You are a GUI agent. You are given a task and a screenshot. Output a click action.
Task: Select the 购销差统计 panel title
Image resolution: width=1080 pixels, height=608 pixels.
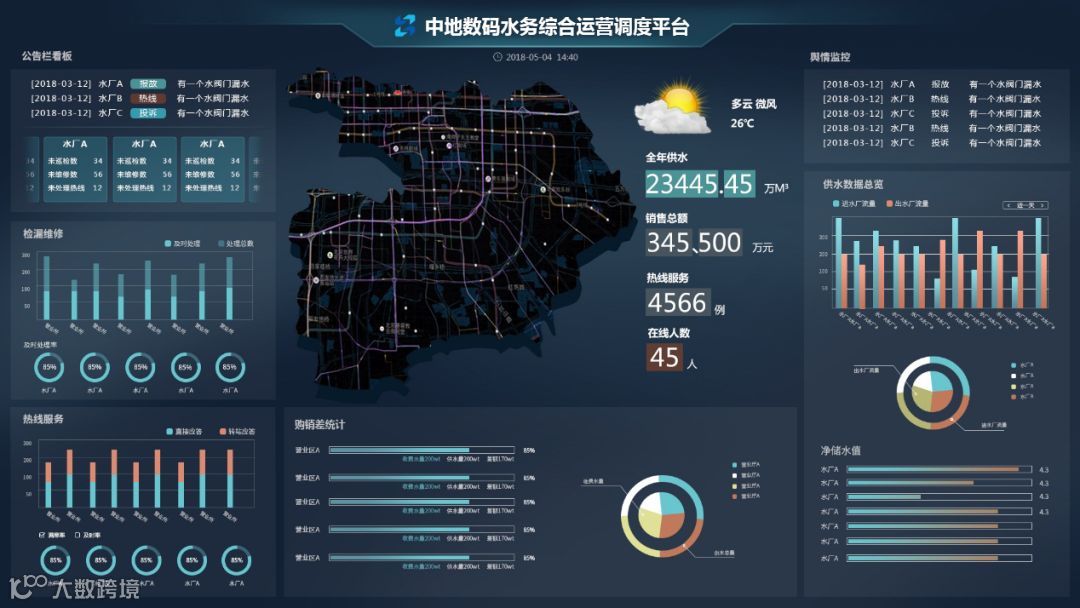pyautogui.click(x=320, y=425)
